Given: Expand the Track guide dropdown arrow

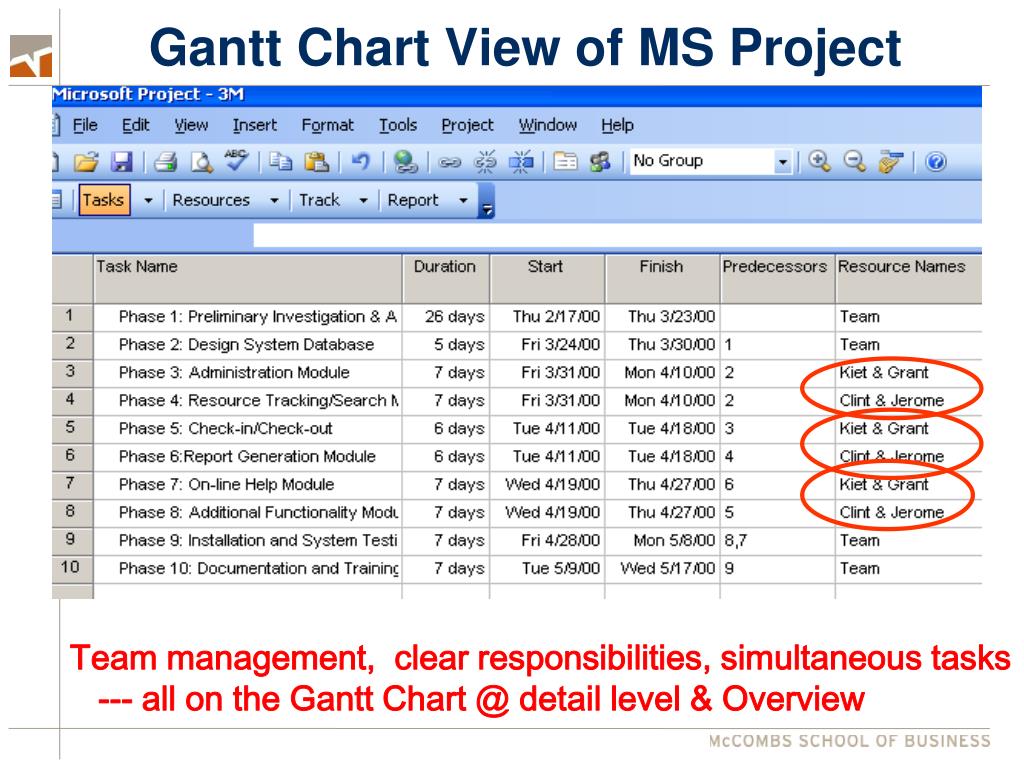Looking at the screenshot, I should [x=363, y=200].
